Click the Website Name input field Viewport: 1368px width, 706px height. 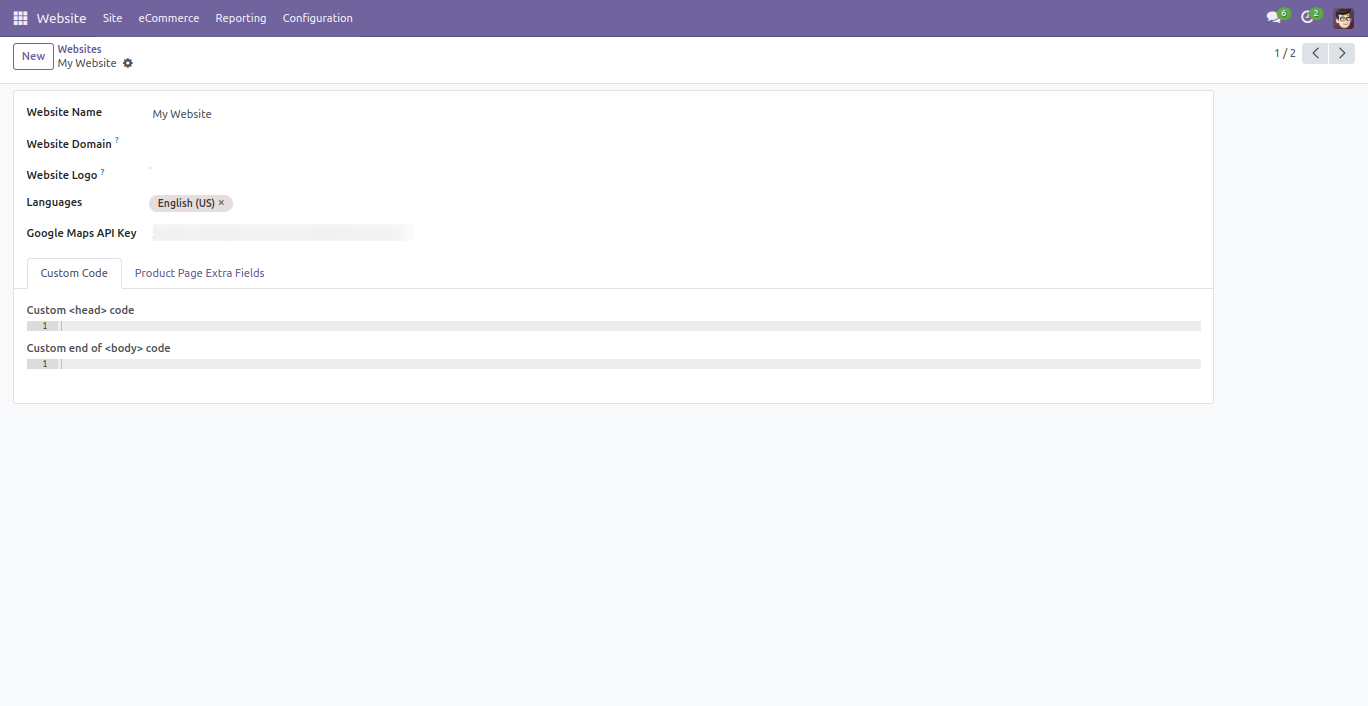pos(675,114)
